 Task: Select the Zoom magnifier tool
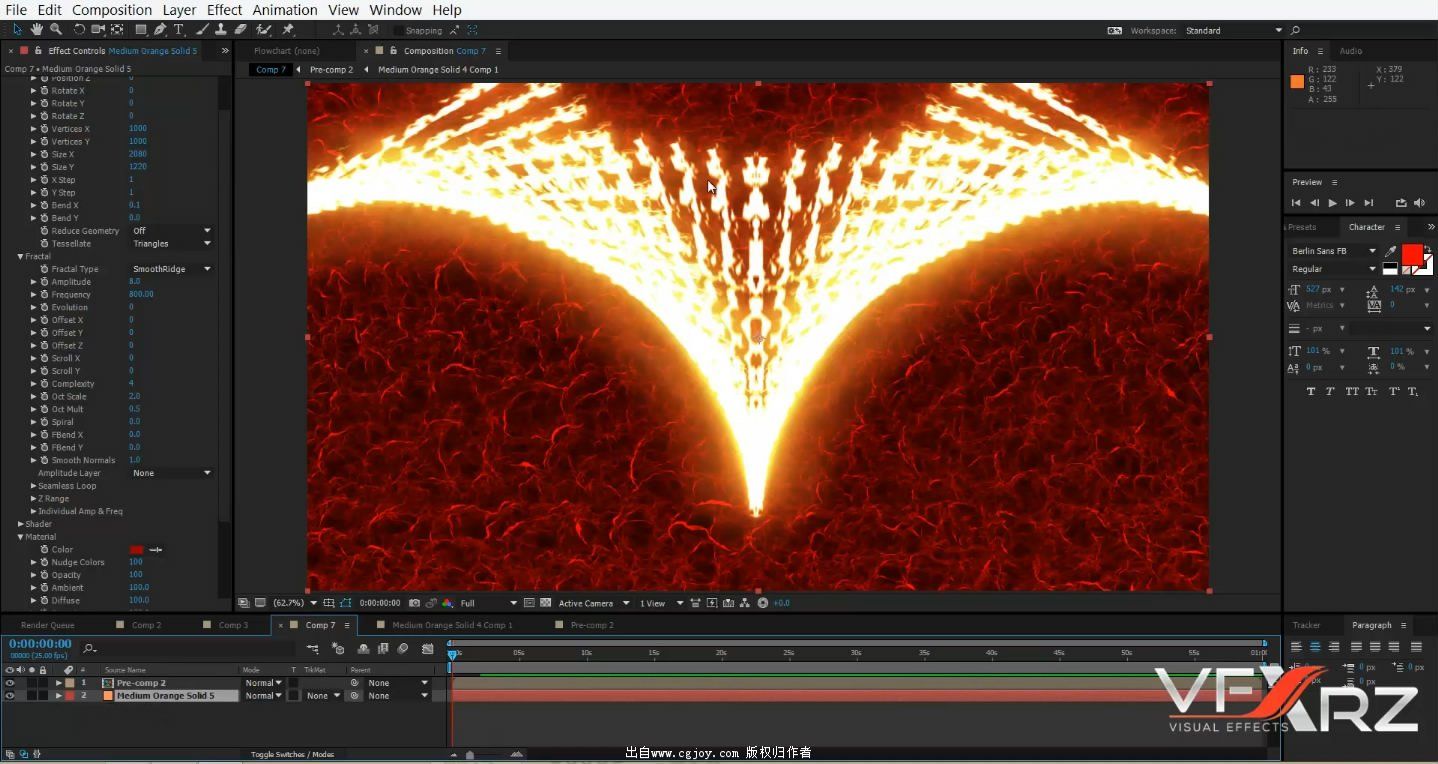(56, 30)
